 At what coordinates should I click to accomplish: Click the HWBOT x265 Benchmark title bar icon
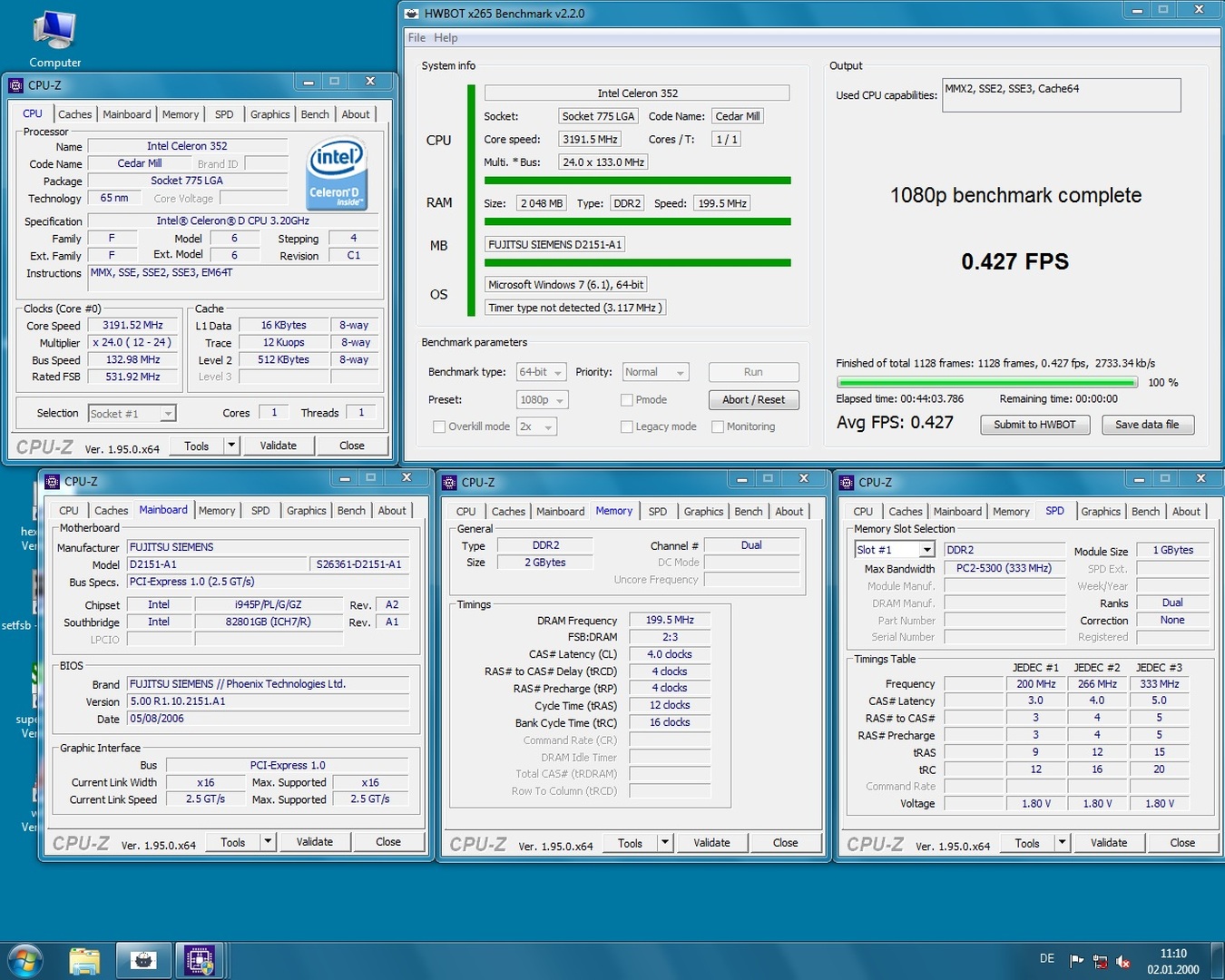point(412,14)
